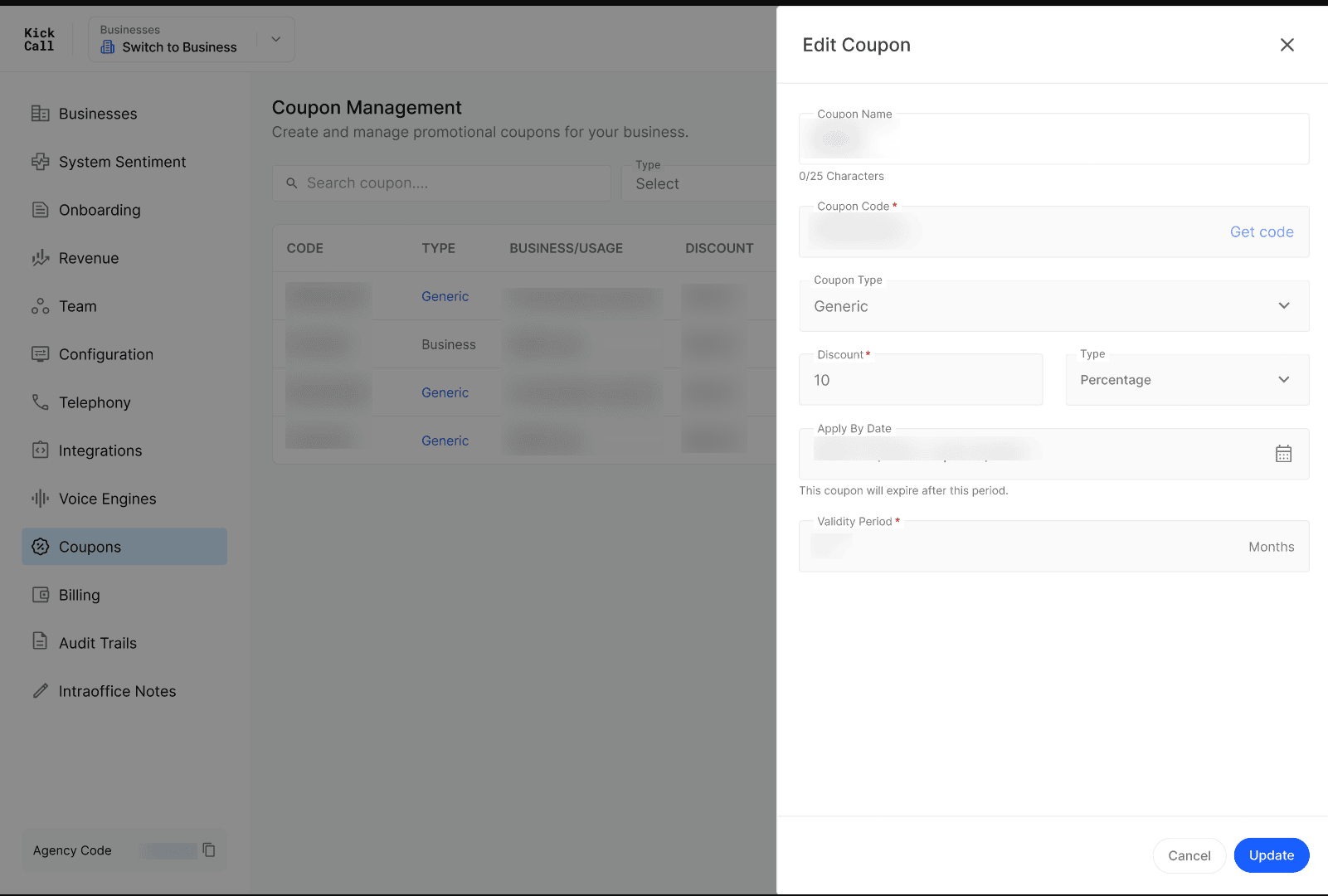
Task: Click the Agency Code label
Action: [x=72, y=850]
